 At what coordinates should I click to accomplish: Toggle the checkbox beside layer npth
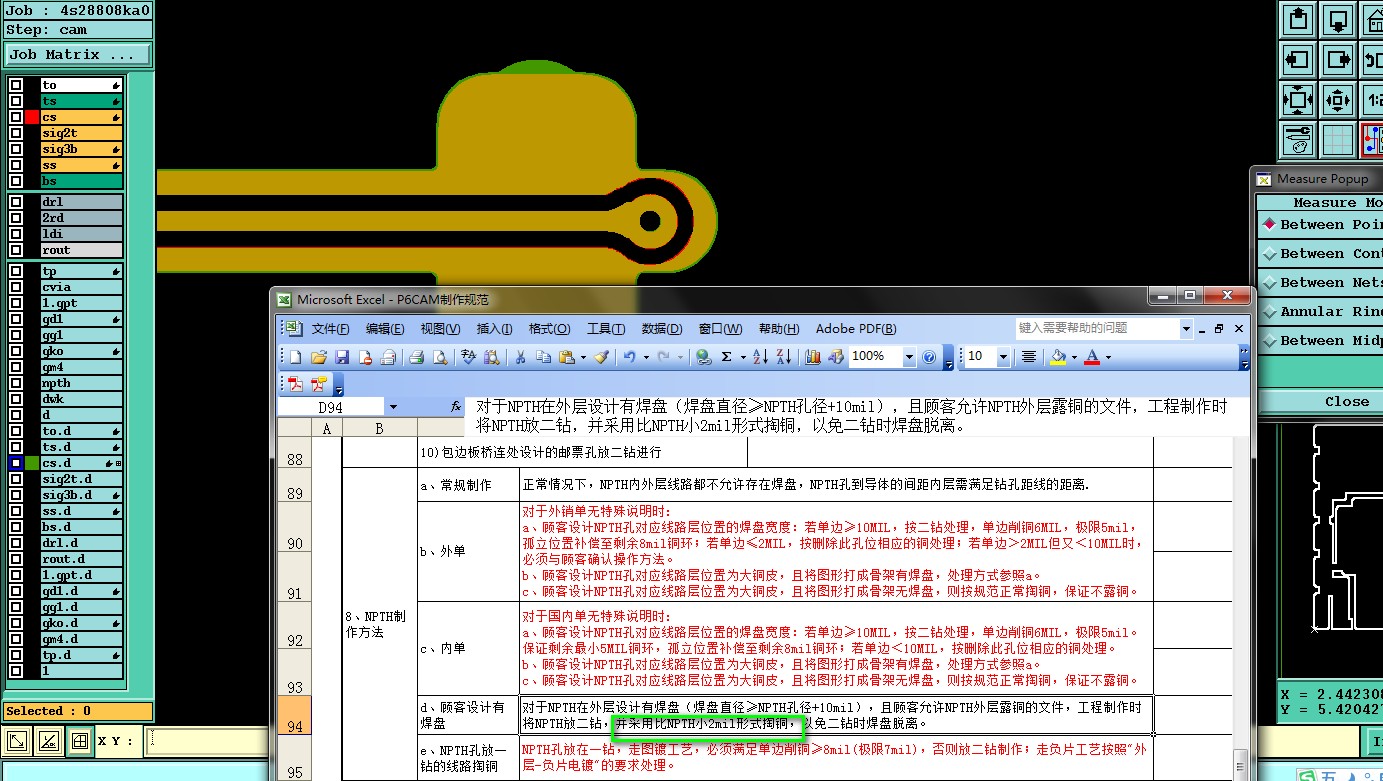tap(16, 383)
